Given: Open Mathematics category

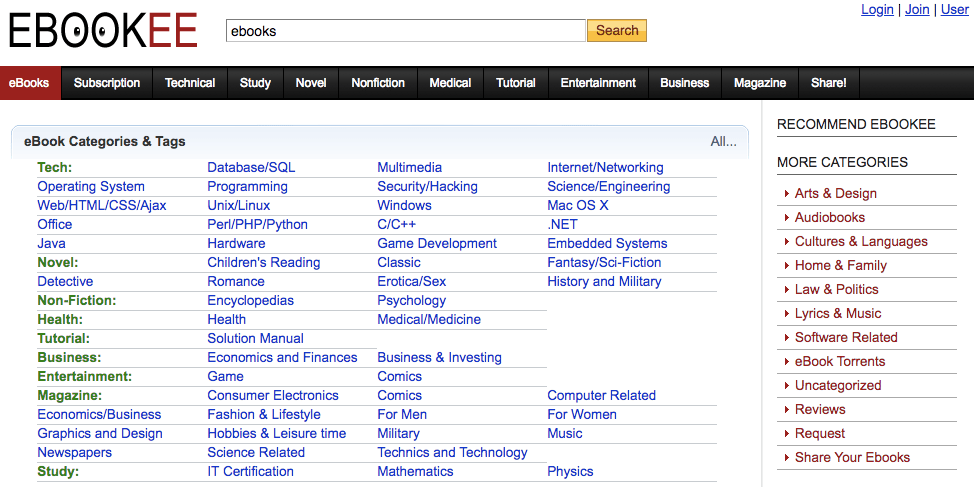Looking at the screenshot, I should pos(415,472).
